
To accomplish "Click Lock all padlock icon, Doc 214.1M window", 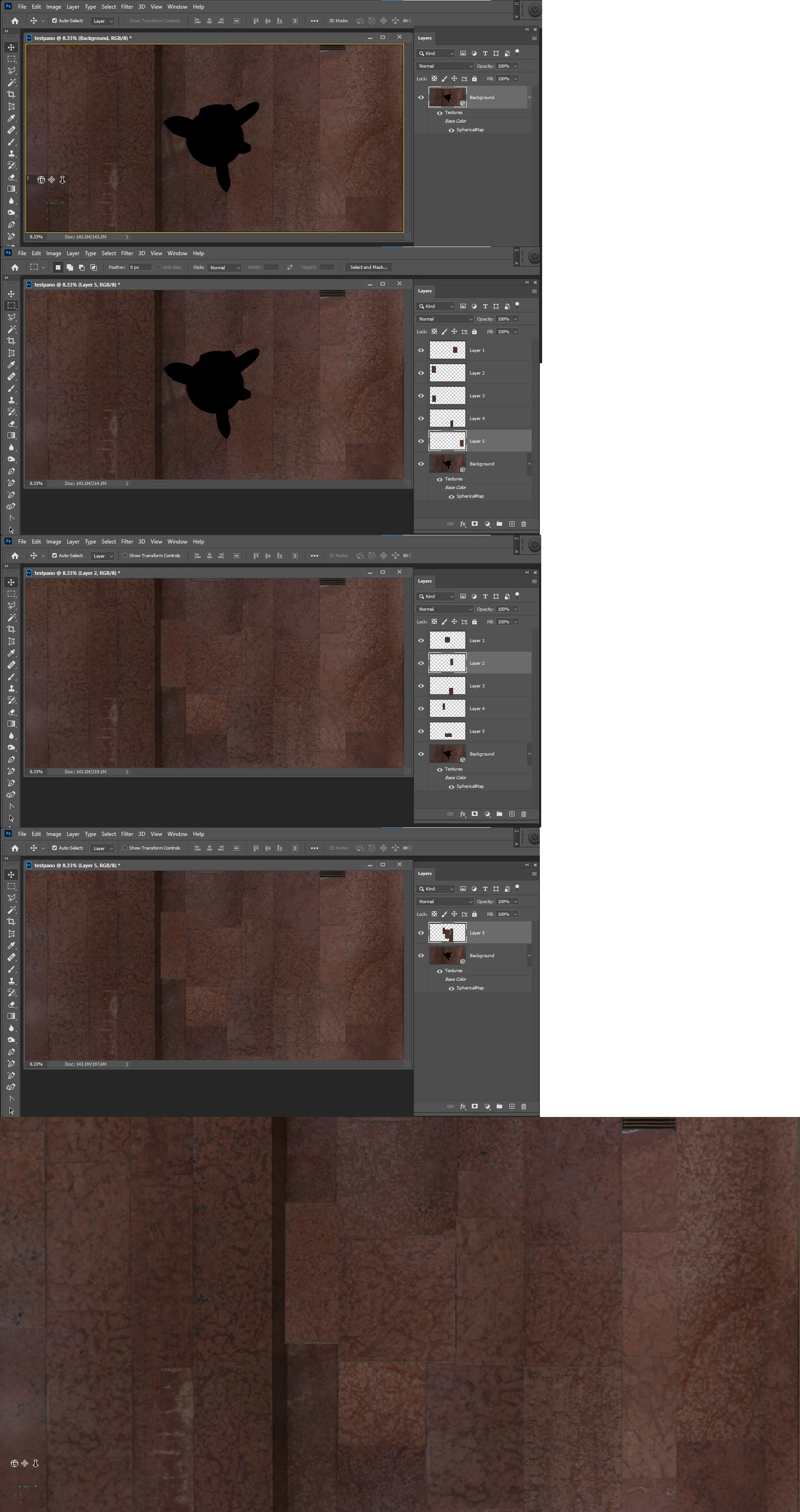I will click(474, 331).
